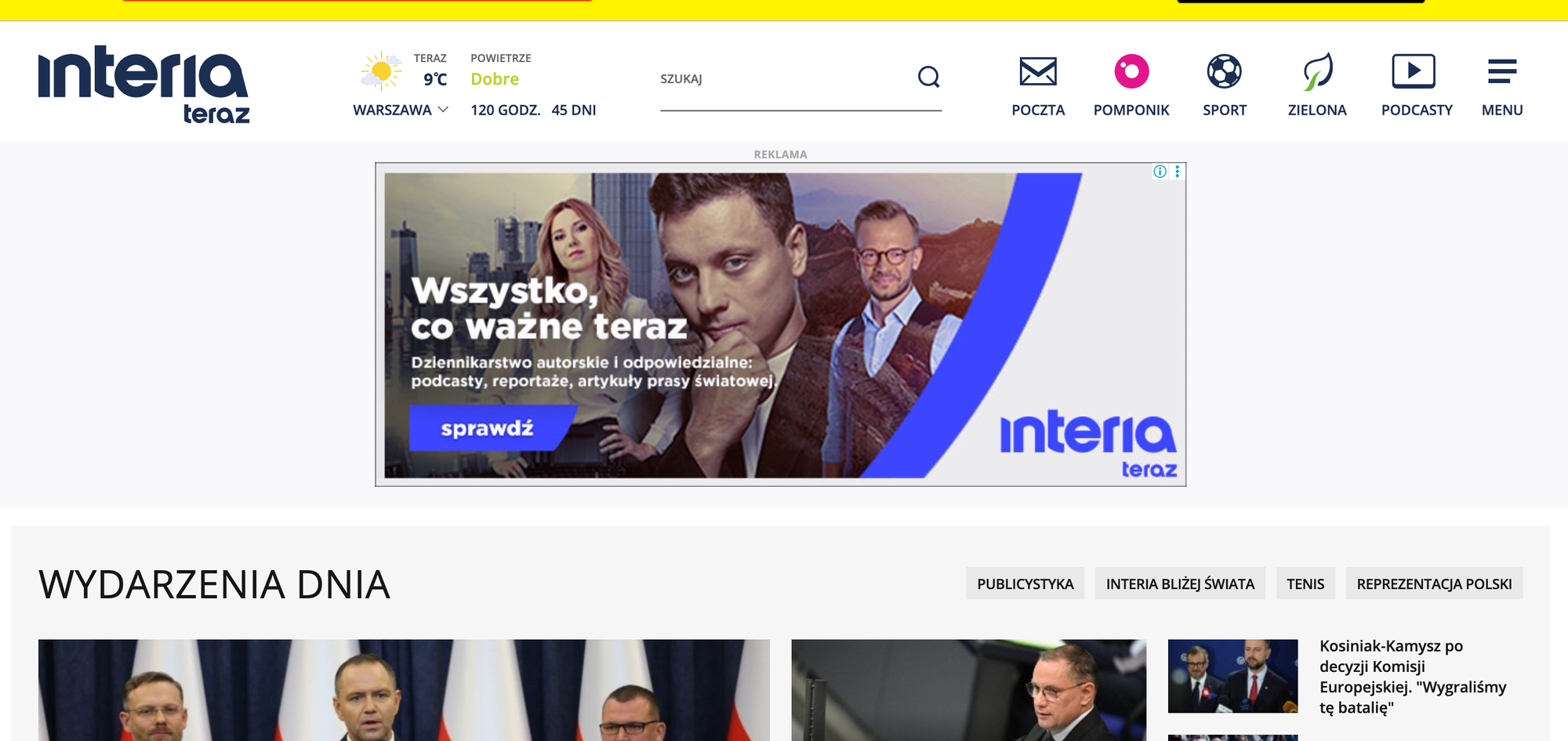Open the Poczta envelope icon
This screenshot has width=1568, height=741.
coord(1038,71)
